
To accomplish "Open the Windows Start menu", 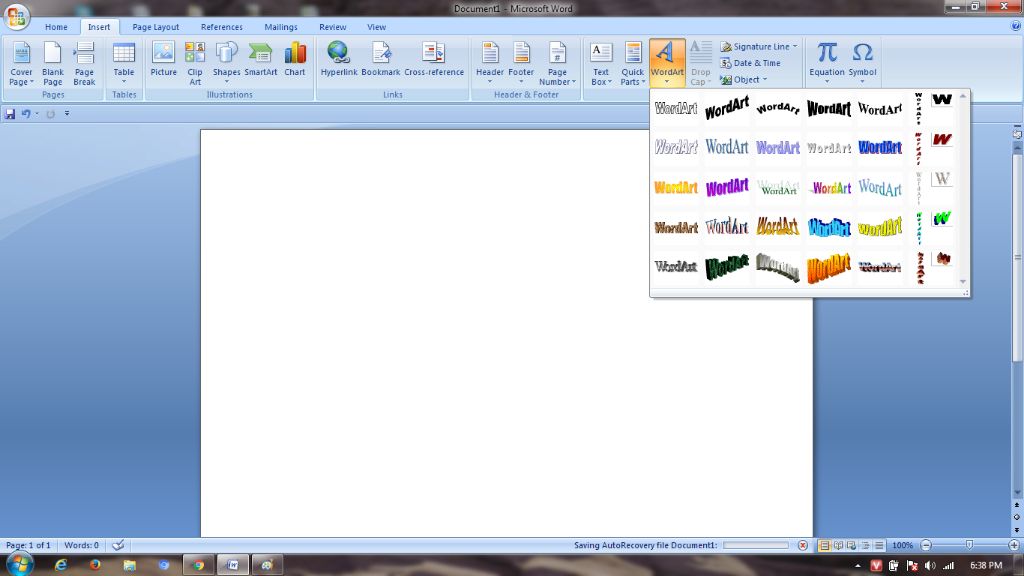I will pyautogui.click(x=19, y=564).
